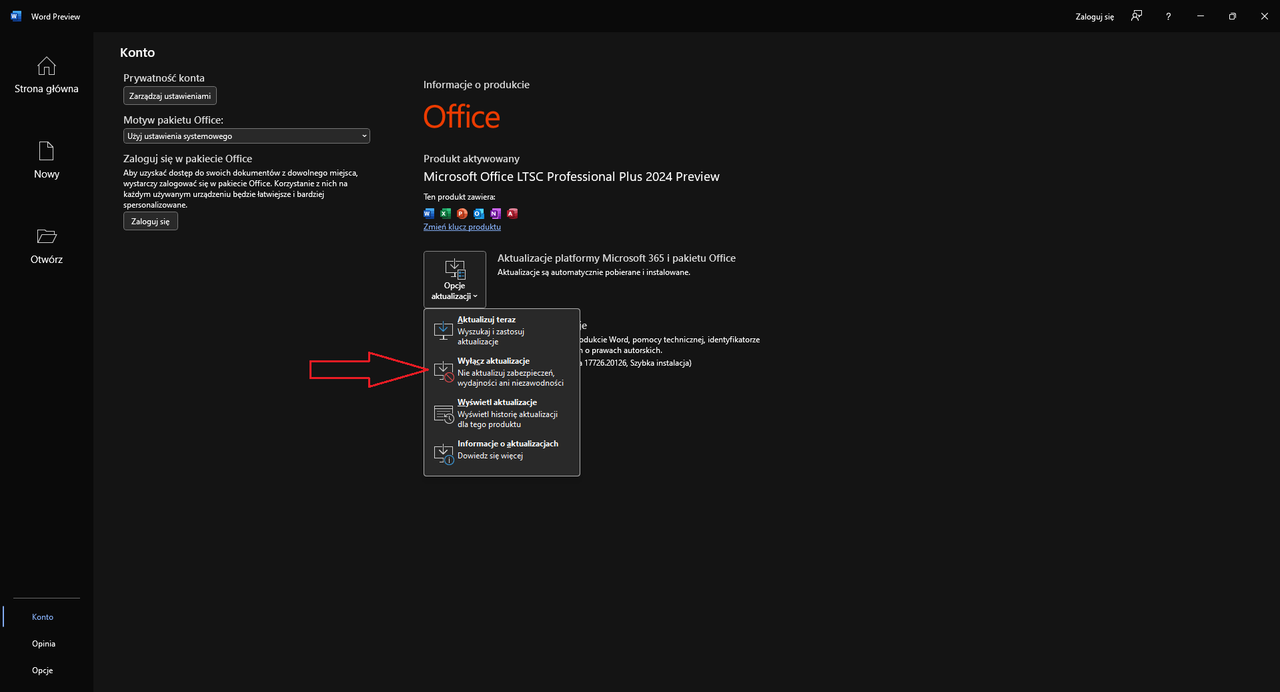The image size is (1280, 692).
Task: Open Help with the question mark icon
Action: [x=1168, y=16]
